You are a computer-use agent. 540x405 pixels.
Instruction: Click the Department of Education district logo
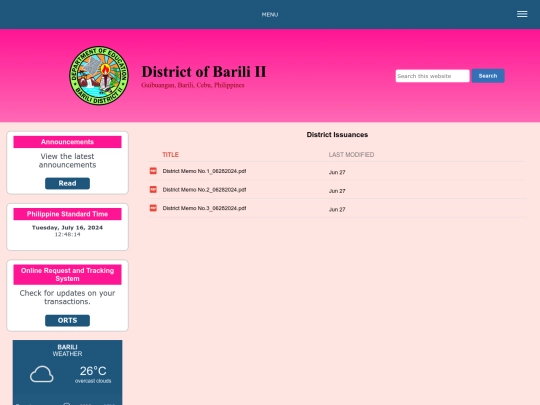tap(99, 76)
